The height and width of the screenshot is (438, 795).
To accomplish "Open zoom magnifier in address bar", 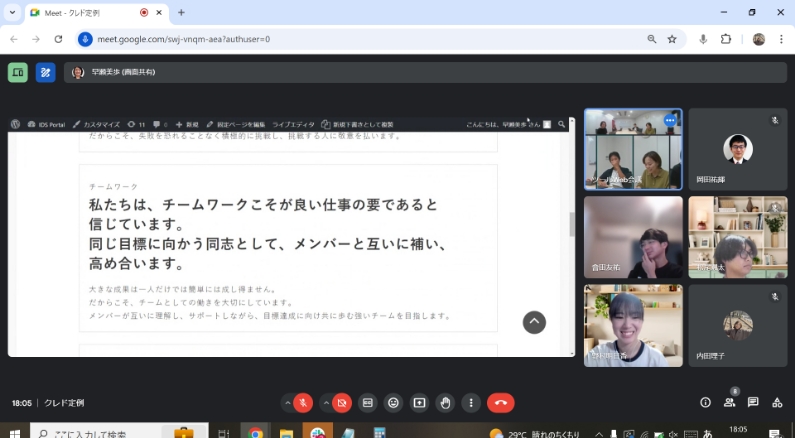I will tap(652, 39).
